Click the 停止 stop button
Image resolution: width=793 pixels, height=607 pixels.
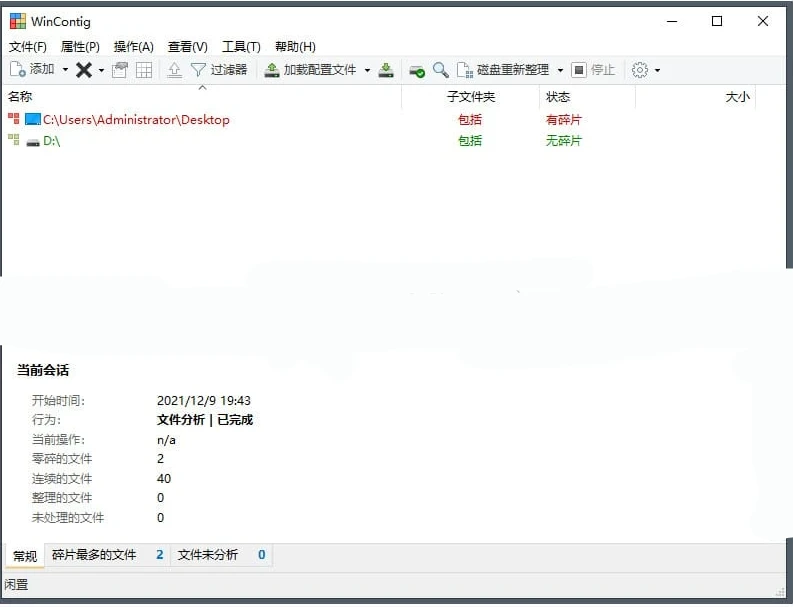click(x=593, y=70)
